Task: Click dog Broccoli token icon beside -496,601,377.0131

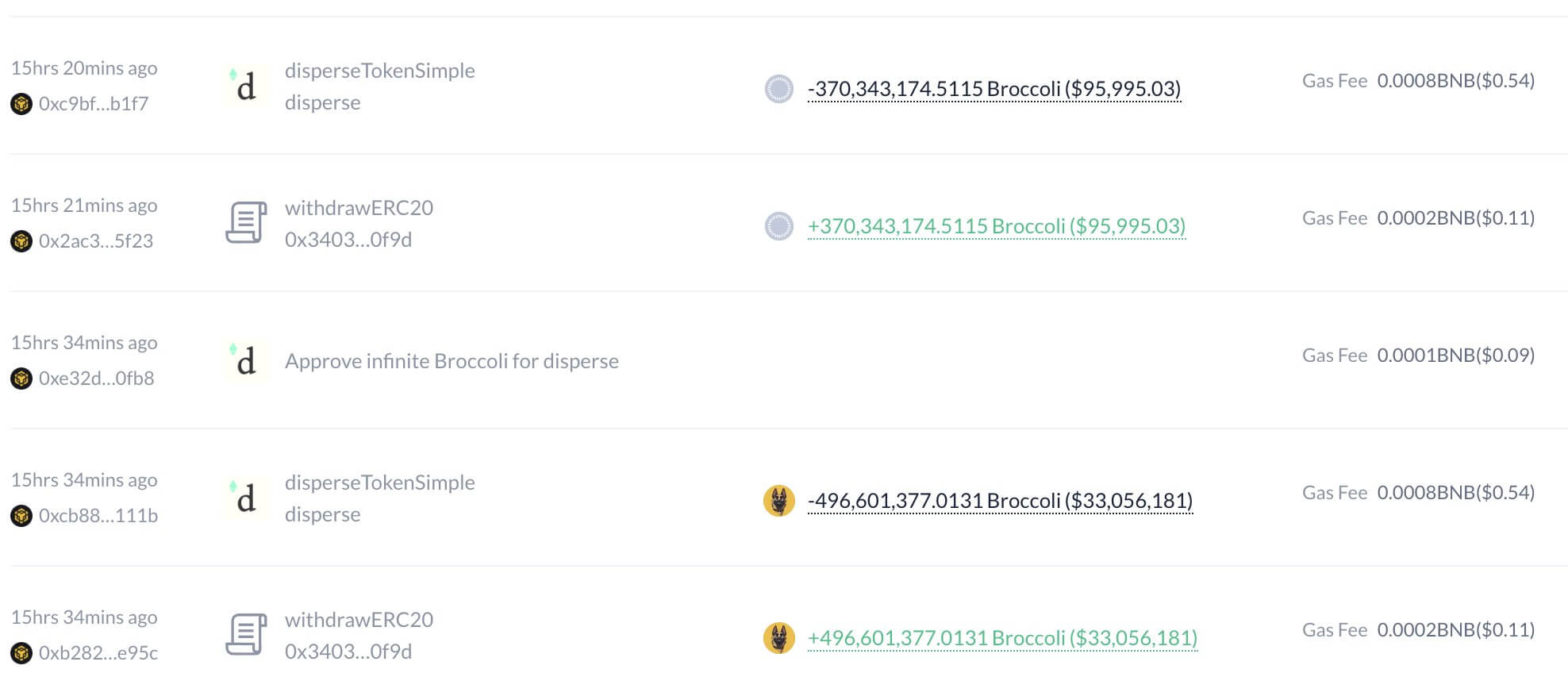Action: click(x=778, y=501)
